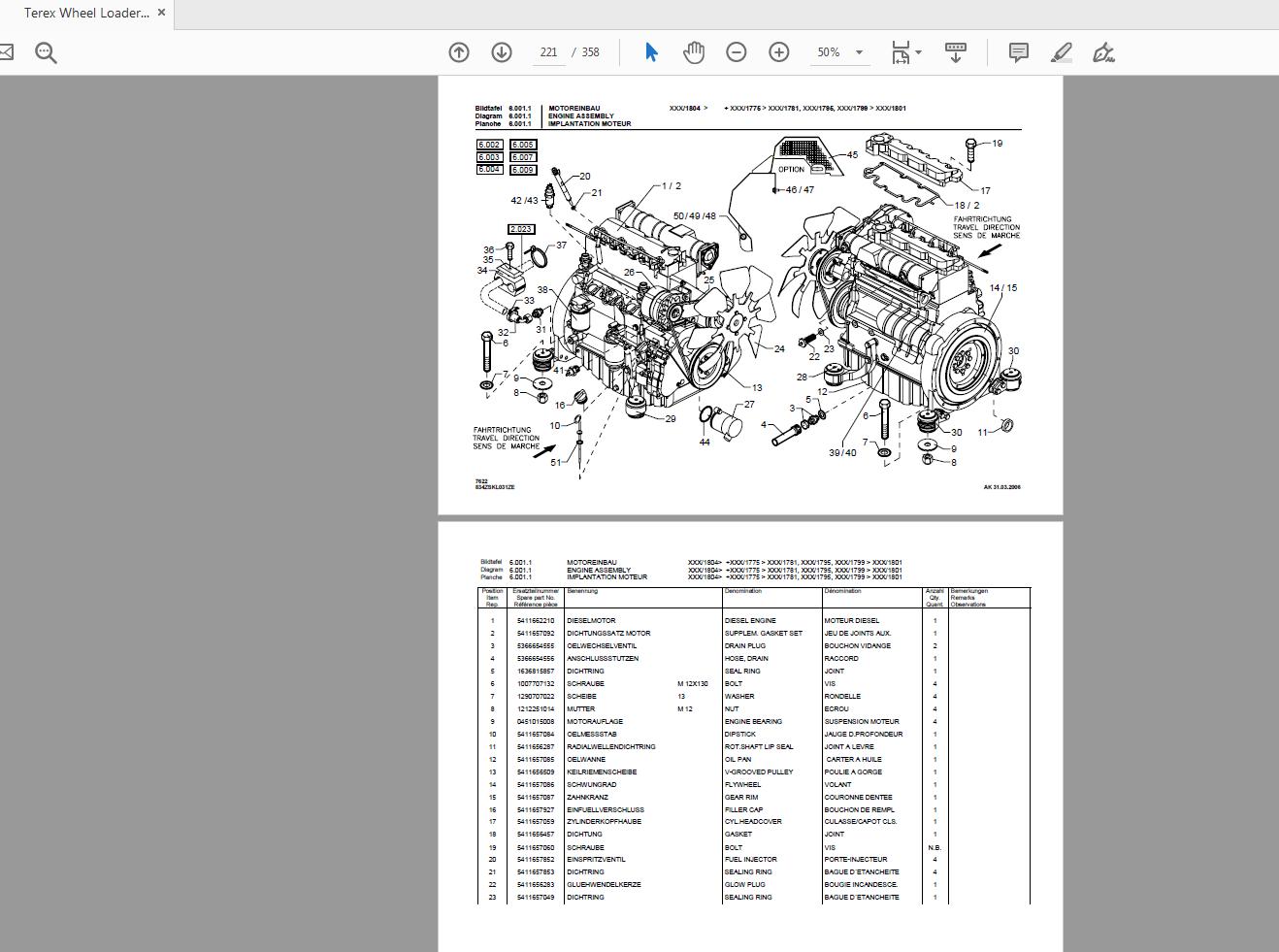Click the fit page width icon
This screenshot has width=1279, height=952.
pos(901,52)
